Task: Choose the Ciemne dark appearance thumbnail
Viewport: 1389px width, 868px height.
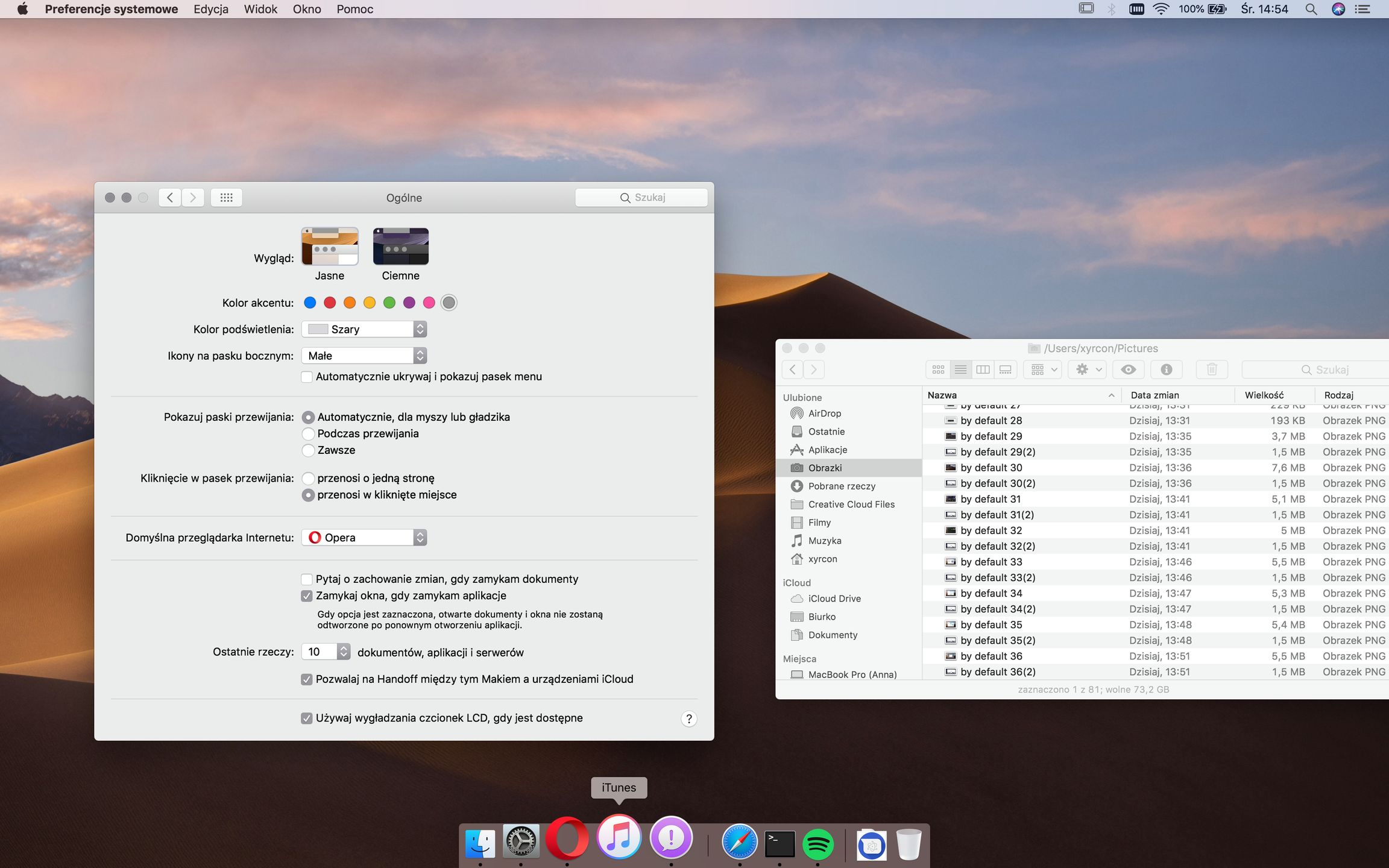Action: point(400,247)
